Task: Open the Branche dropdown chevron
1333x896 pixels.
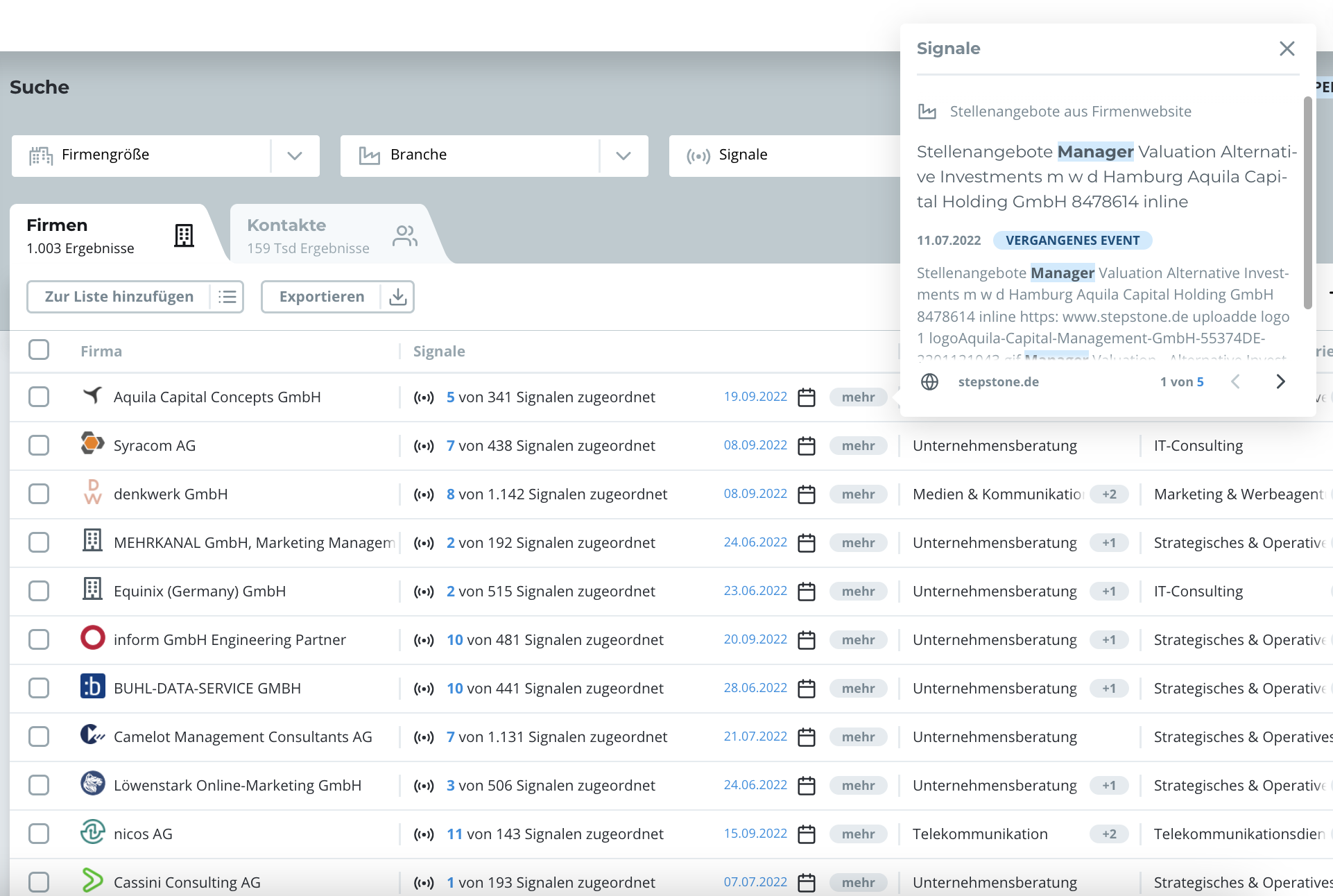Action: pos(623,155)
